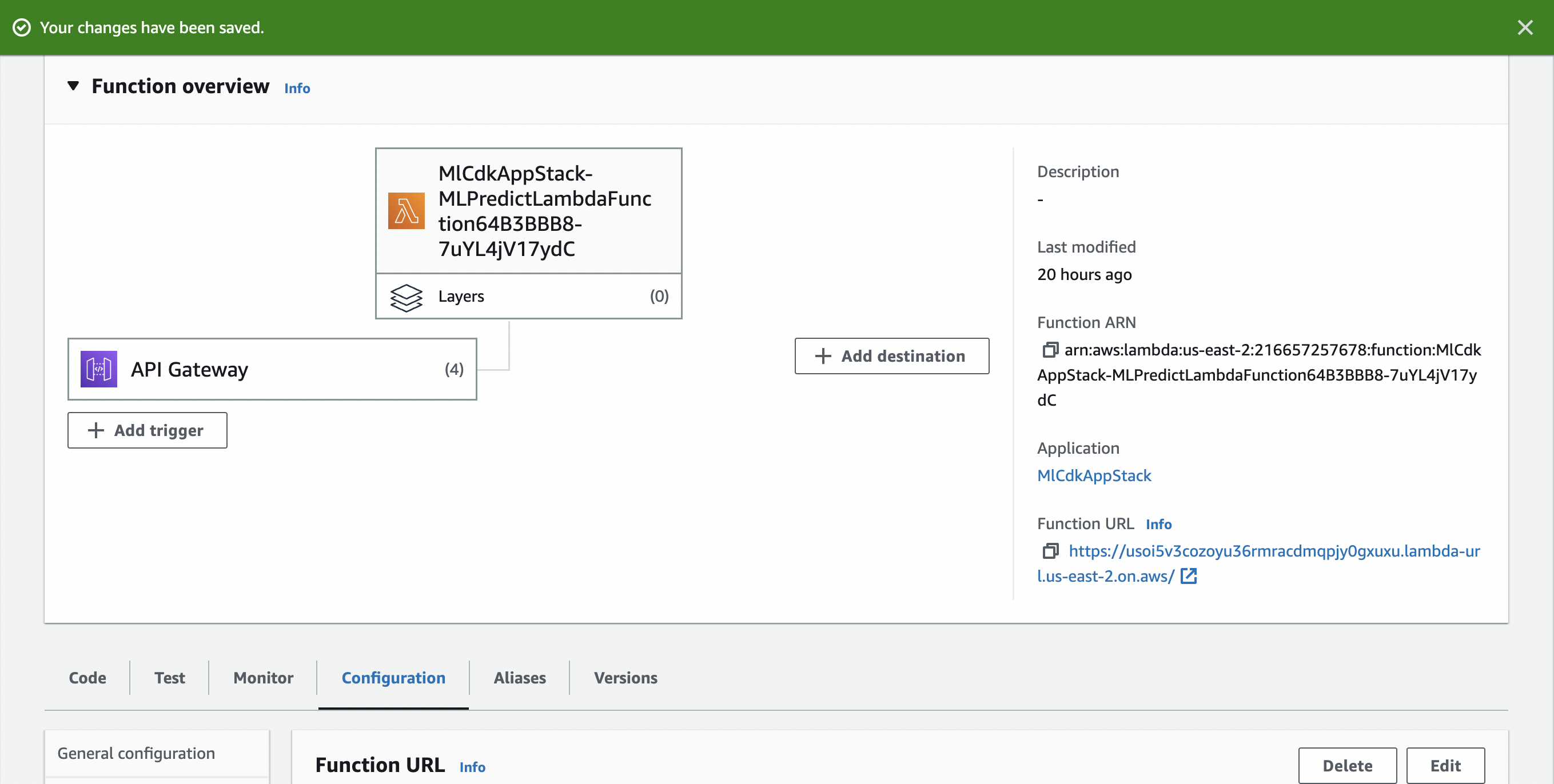Collapse the Function overview section
This screenshot has width=1554, height=784.
73,86
